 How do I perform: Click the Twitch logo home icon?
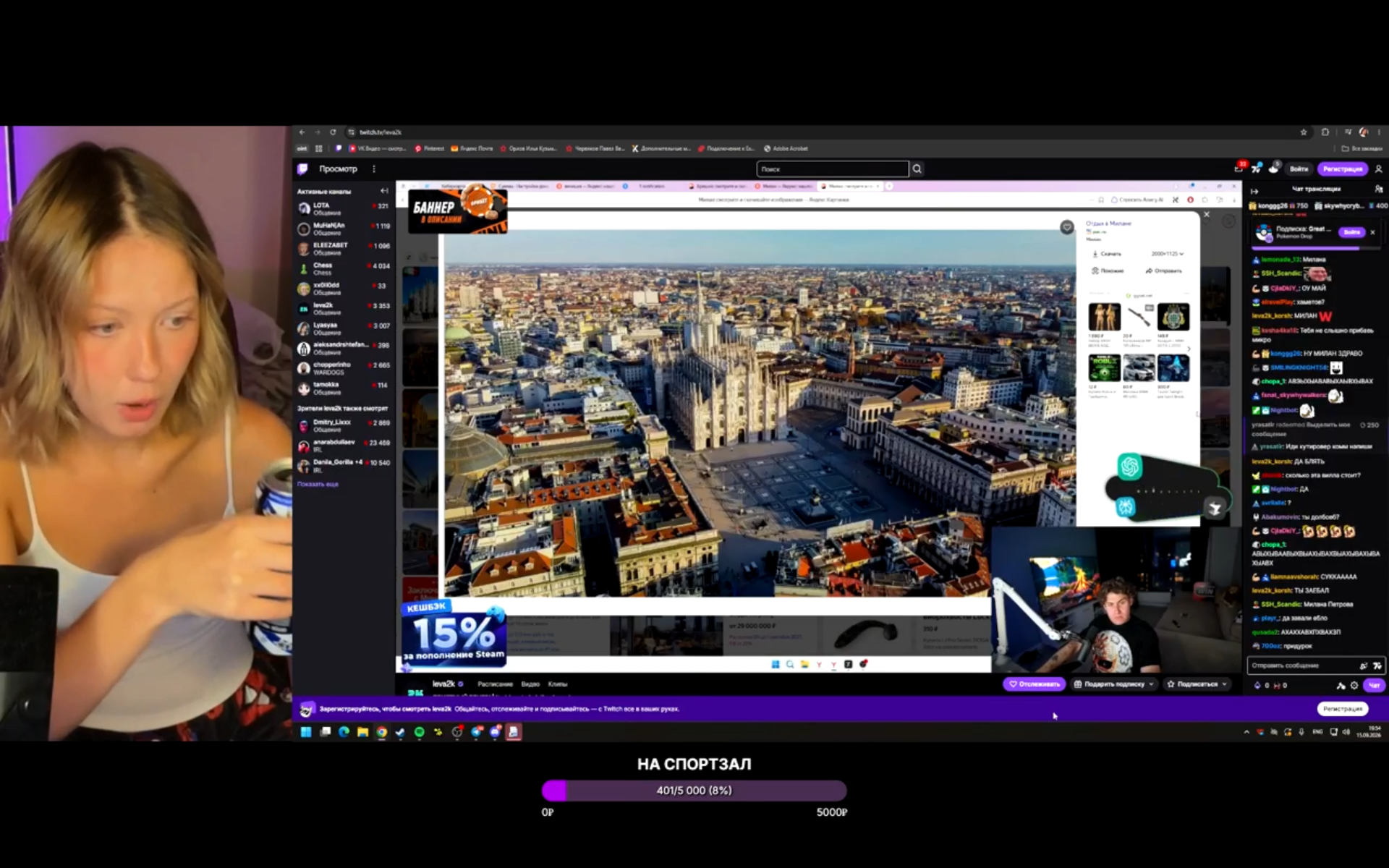(x=302, y=169)
